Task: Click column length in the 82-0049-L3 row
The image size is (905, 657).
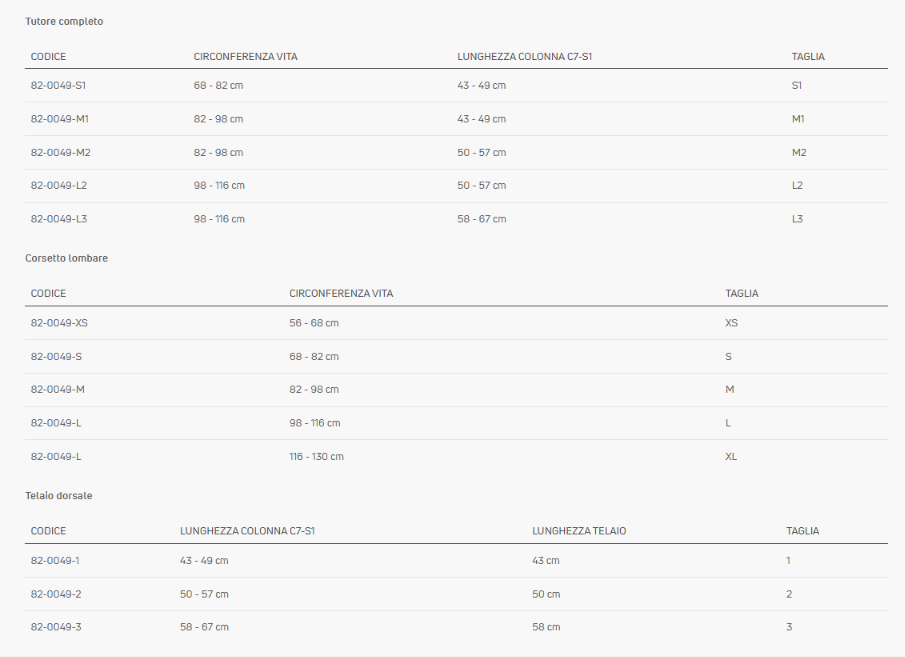Action: 481,219
